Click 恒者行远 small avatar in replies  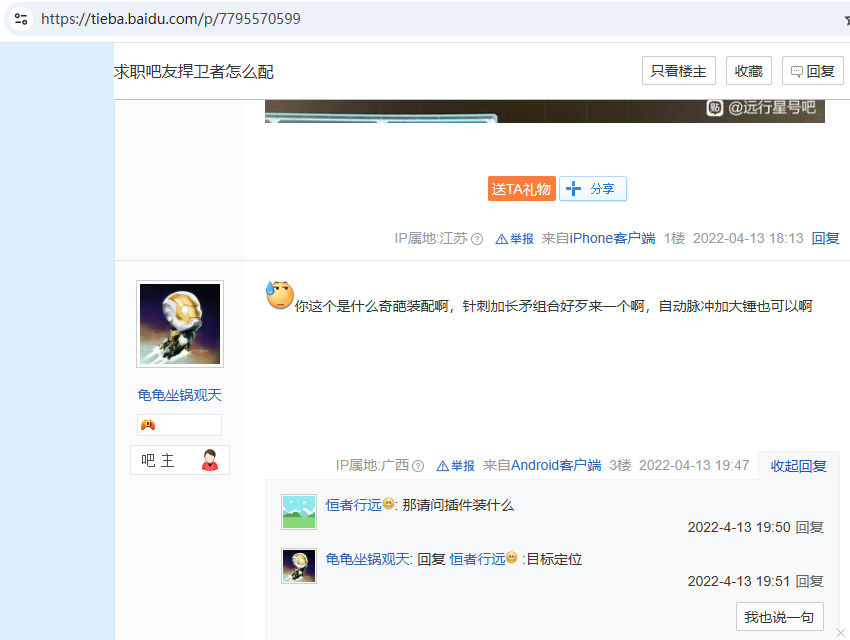(299, 511)
